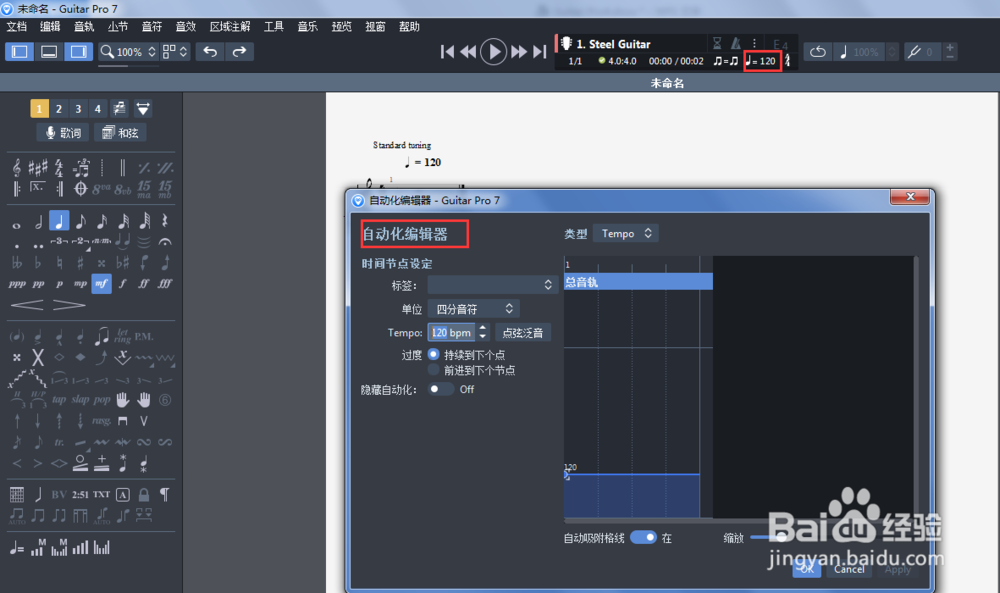Open the Tempo 类型 dropdown
Image resolution: width=1000 pixels, height=593 pixels.
625,233
